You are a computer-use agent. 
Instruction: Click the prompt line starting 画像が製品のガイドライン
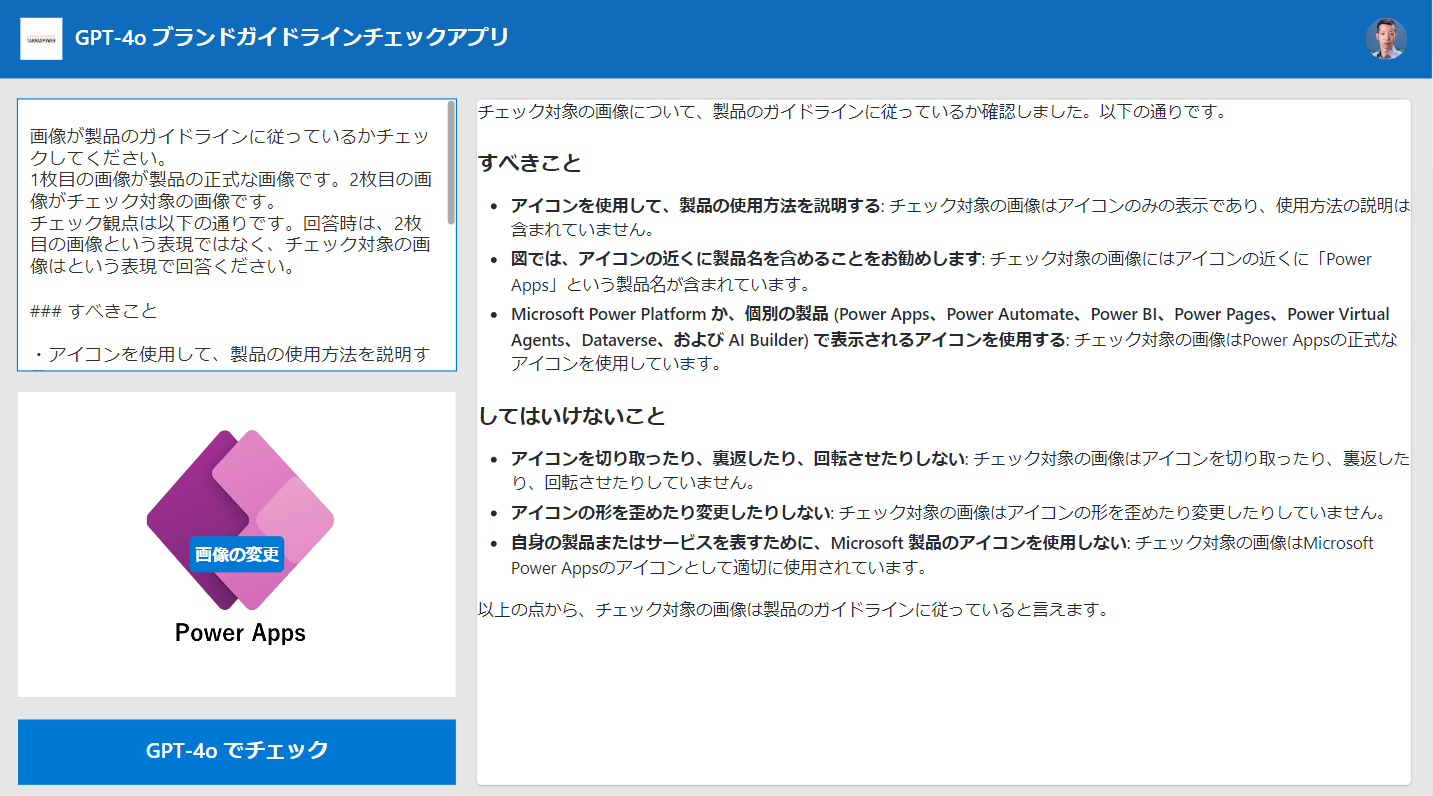click(230, 147)
